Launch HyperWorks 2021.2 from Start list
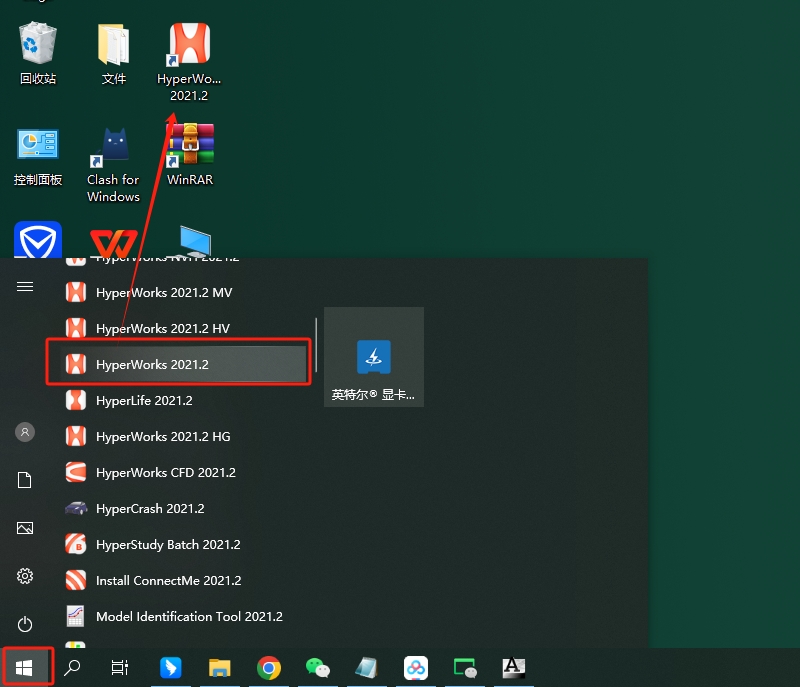 pyautogui.click(x=183, y=364)
